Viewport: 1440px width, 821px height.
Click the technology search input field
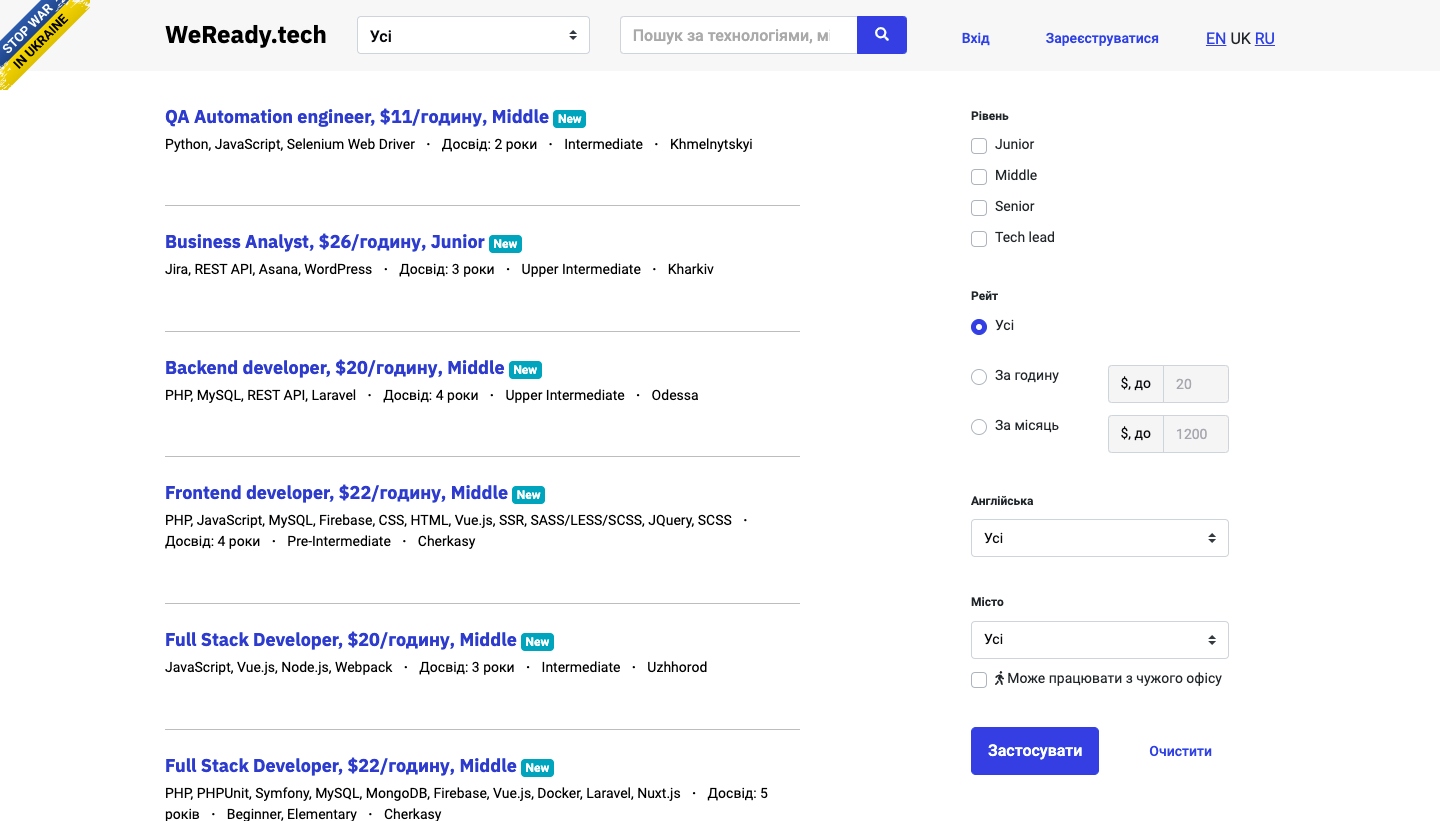pos(739,35)
